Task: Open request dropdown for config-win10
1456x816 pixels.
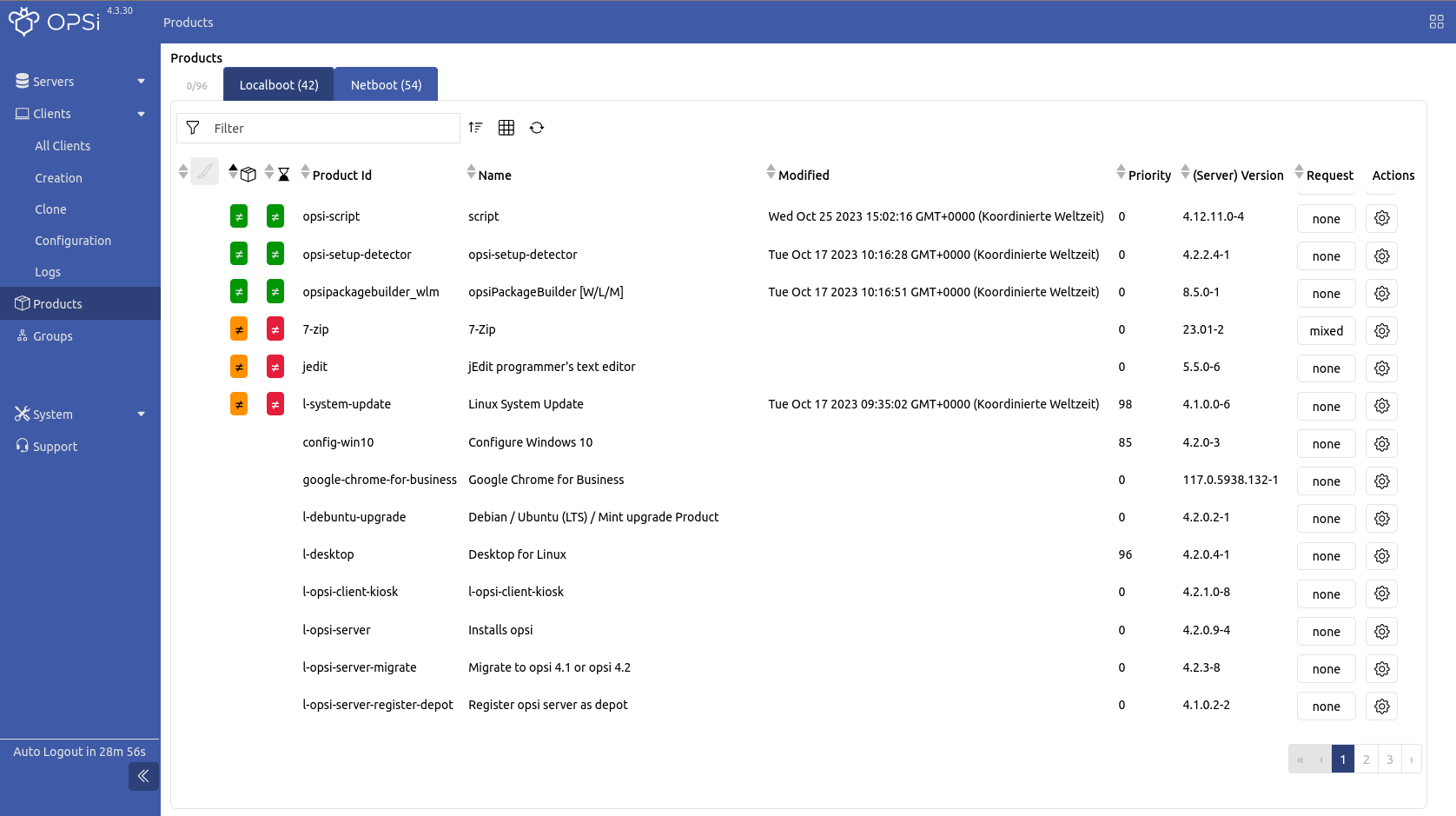Action: 1326,443
